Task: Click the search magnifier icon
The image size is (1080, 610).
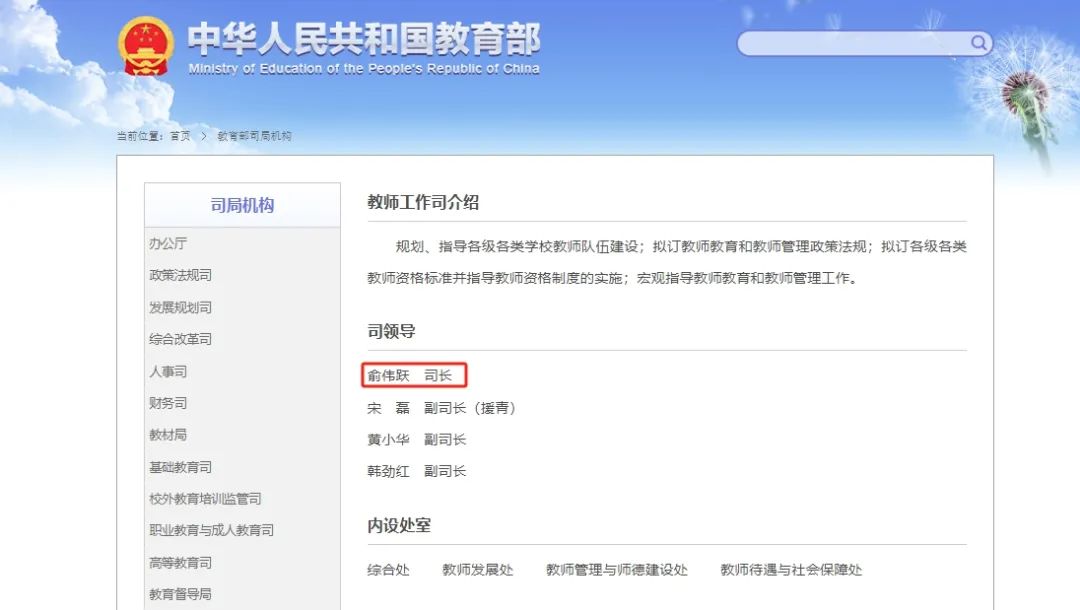Action: tap(978, 43)
